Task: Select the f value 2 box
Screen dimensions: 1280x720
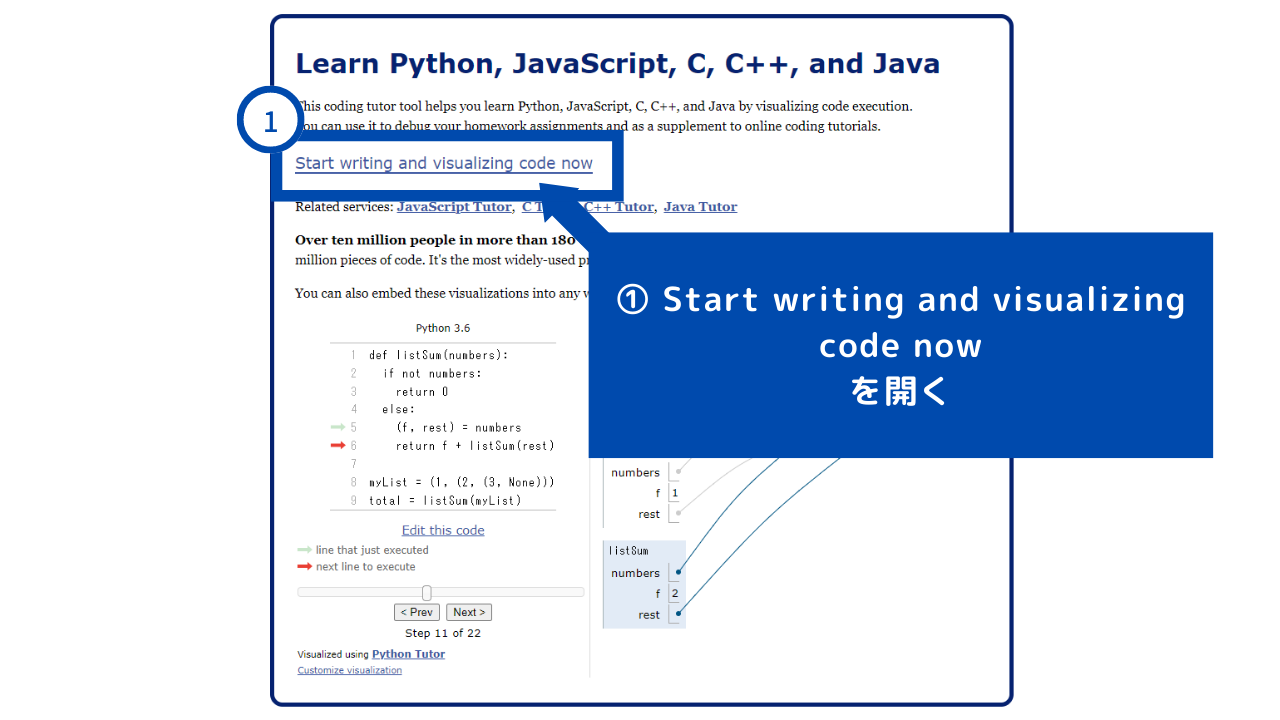Action: 675,594
